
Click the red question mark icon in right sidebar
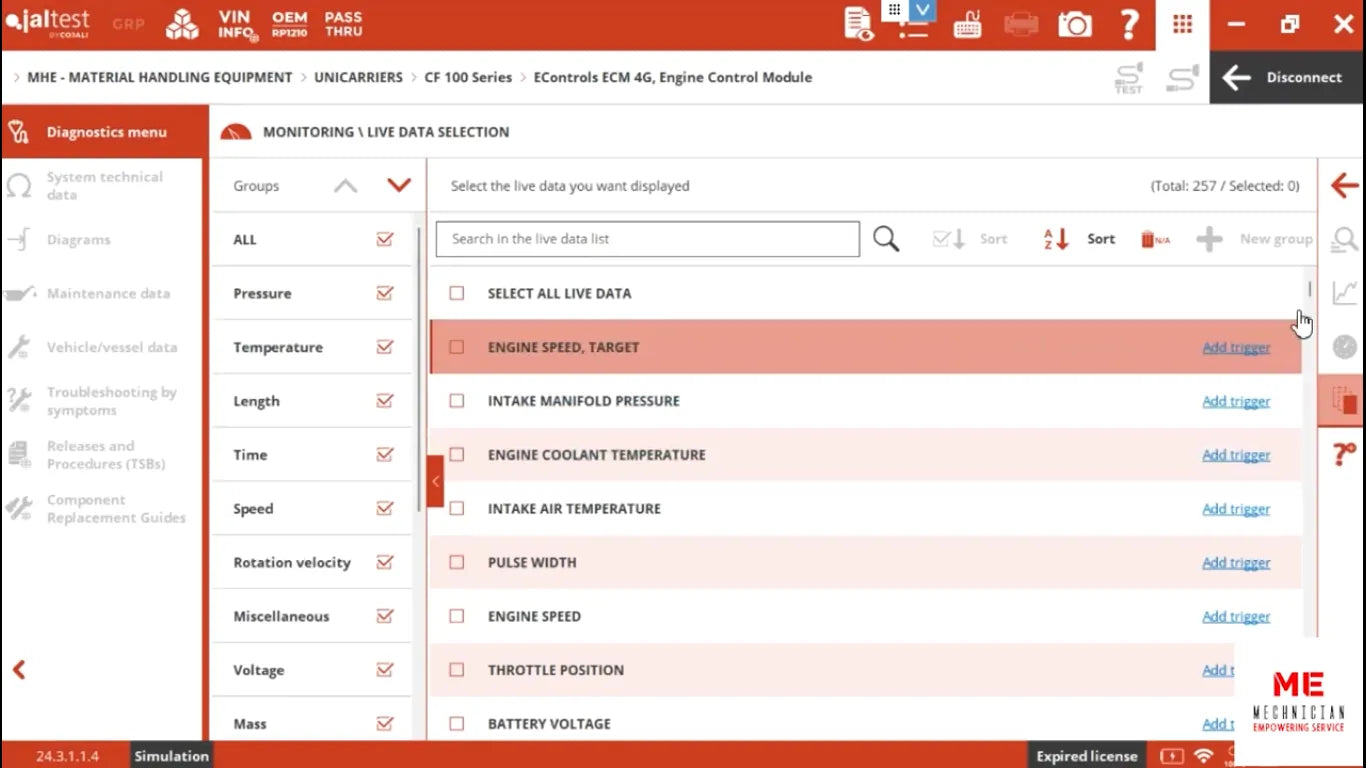1344,454
